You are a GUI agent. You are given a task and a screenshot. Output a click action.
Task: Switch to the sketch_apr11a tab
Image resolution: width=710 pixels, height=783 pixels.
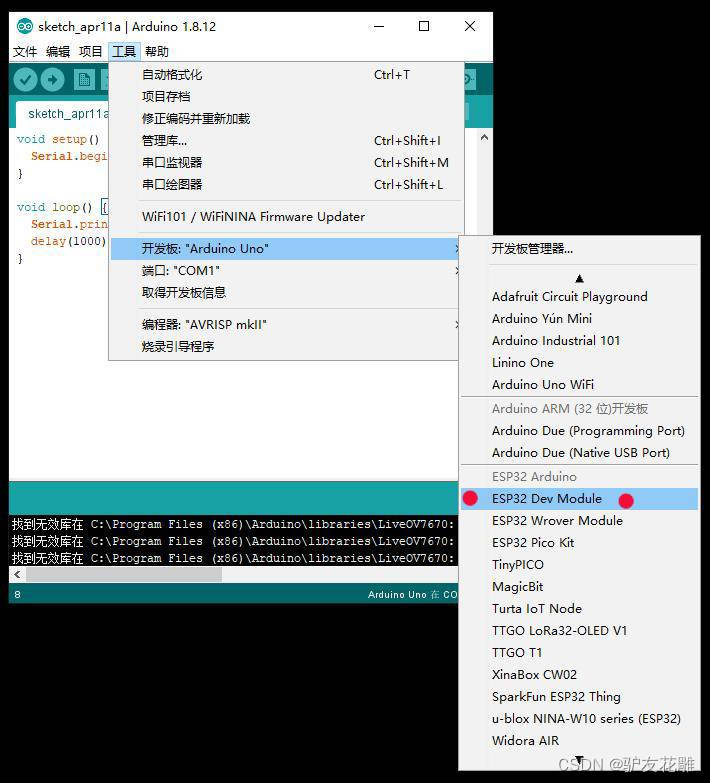[x=62, y=114]
